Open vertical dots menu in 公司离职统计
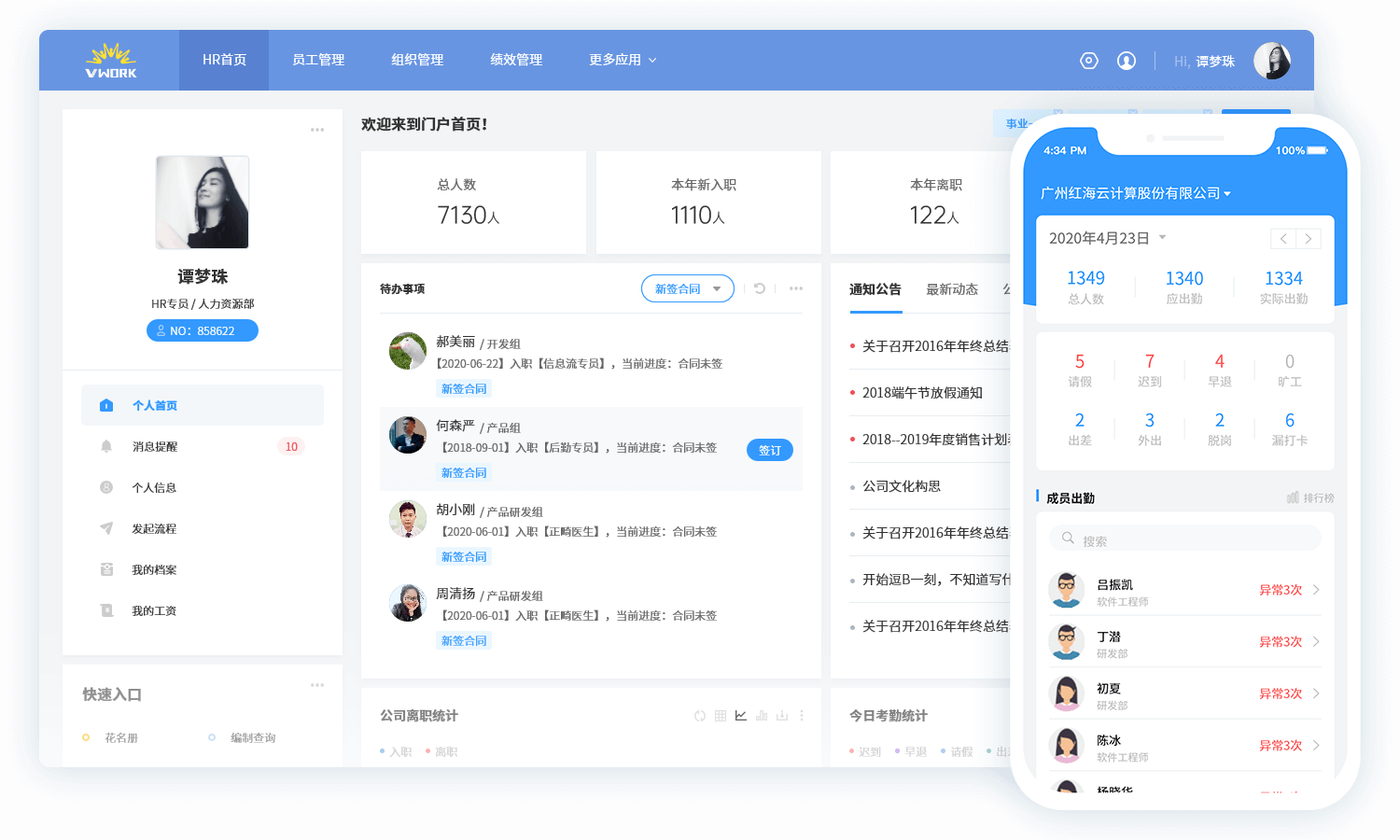 point(802,716)
